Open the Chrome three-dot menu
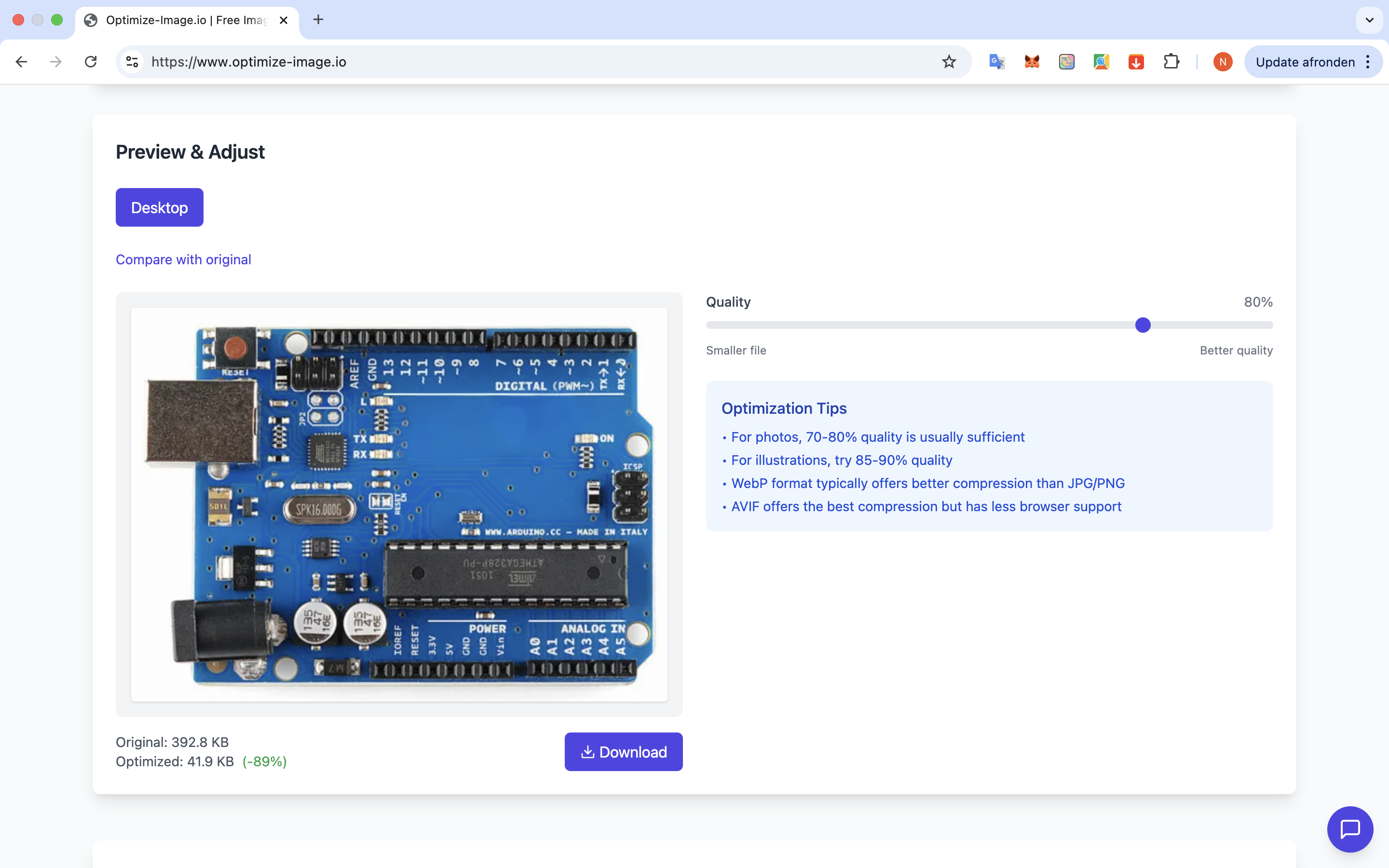The image size is (1389, 868). (1368, 61)
